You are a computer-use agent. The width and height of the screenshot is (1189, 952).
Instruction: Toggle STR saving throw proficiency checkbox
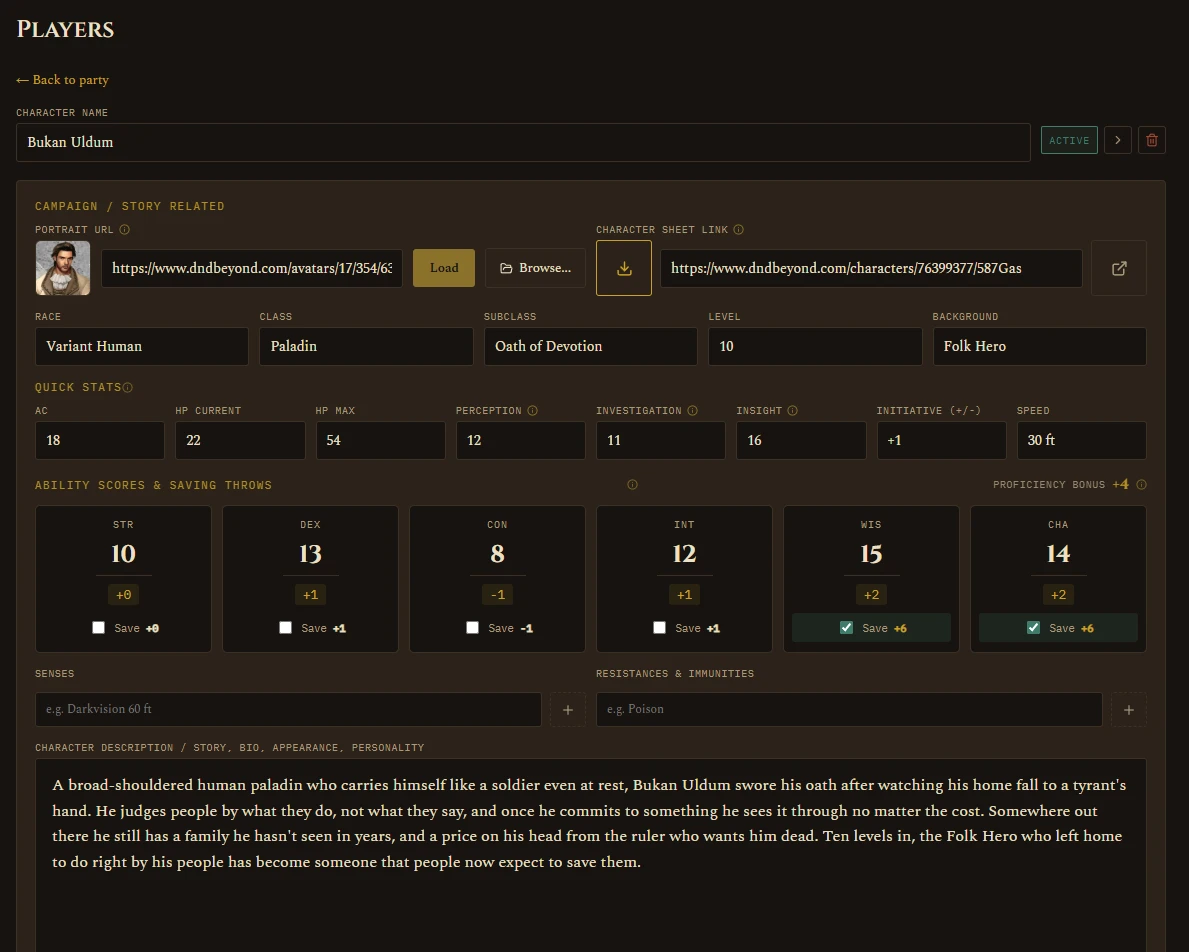[x=99, y=627]
